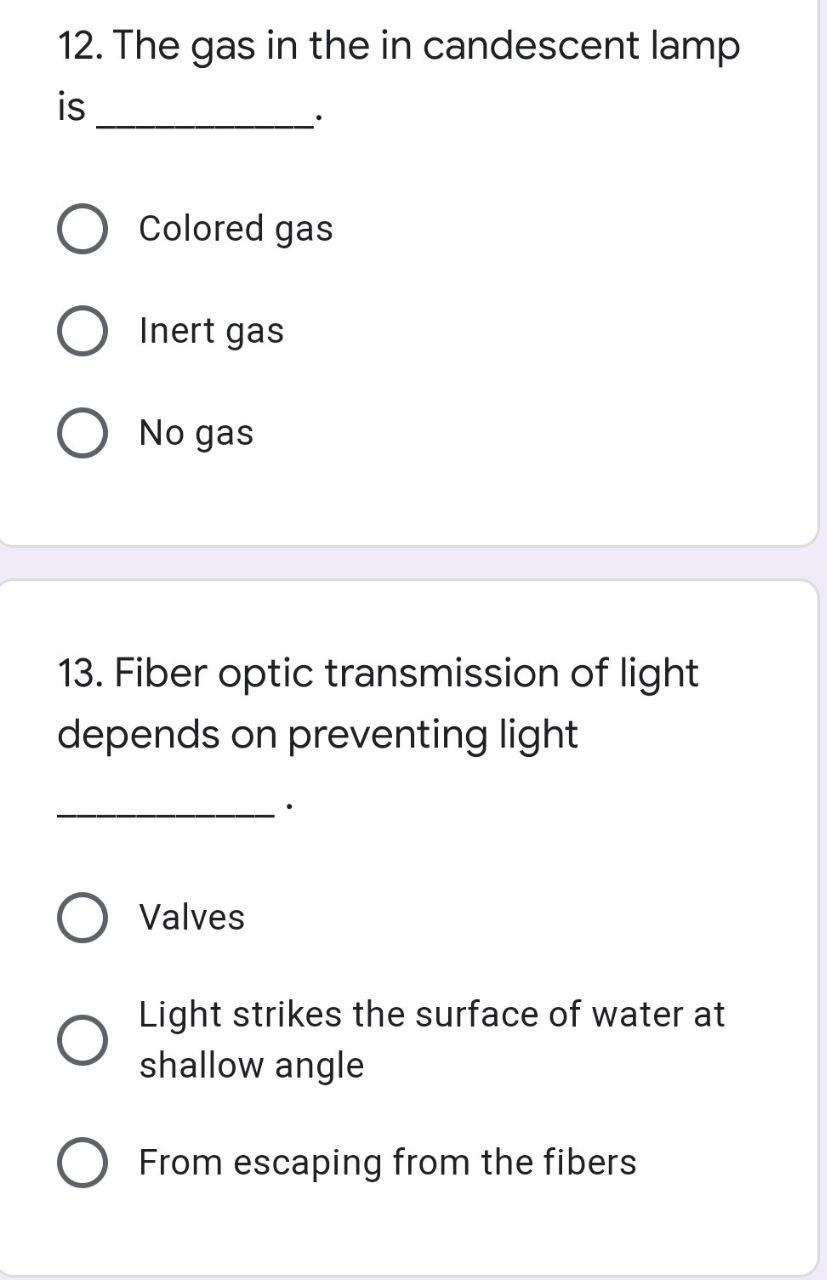Click the 'No gas' answer label
This screenshot has height=1280, width=827.
click(x=197, y=432)
